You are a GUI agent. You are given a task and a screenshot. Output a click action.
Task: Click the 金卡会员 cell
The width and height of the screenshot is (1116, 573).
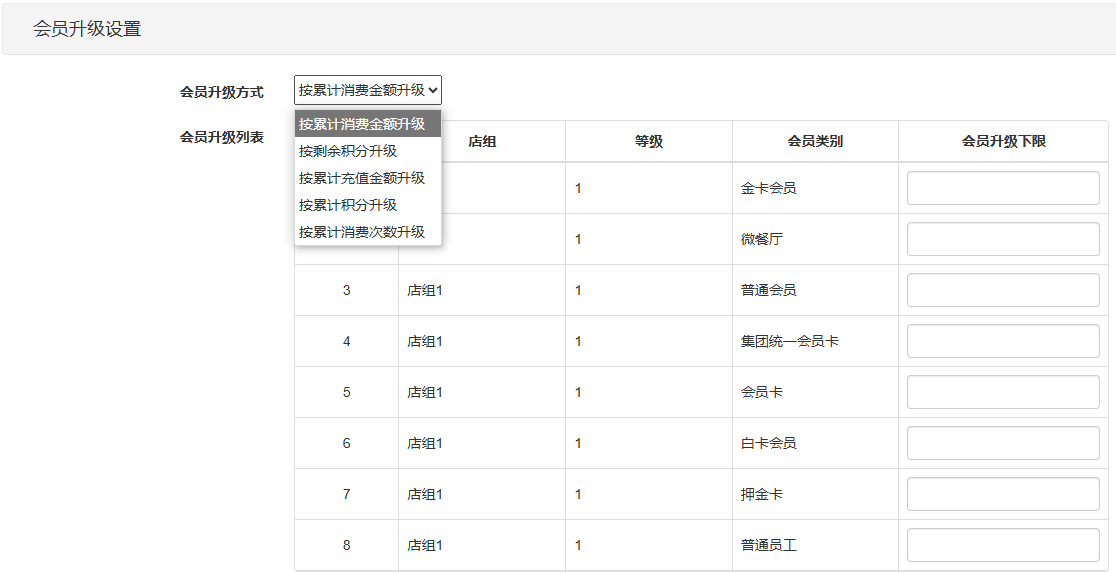(815, 188)
